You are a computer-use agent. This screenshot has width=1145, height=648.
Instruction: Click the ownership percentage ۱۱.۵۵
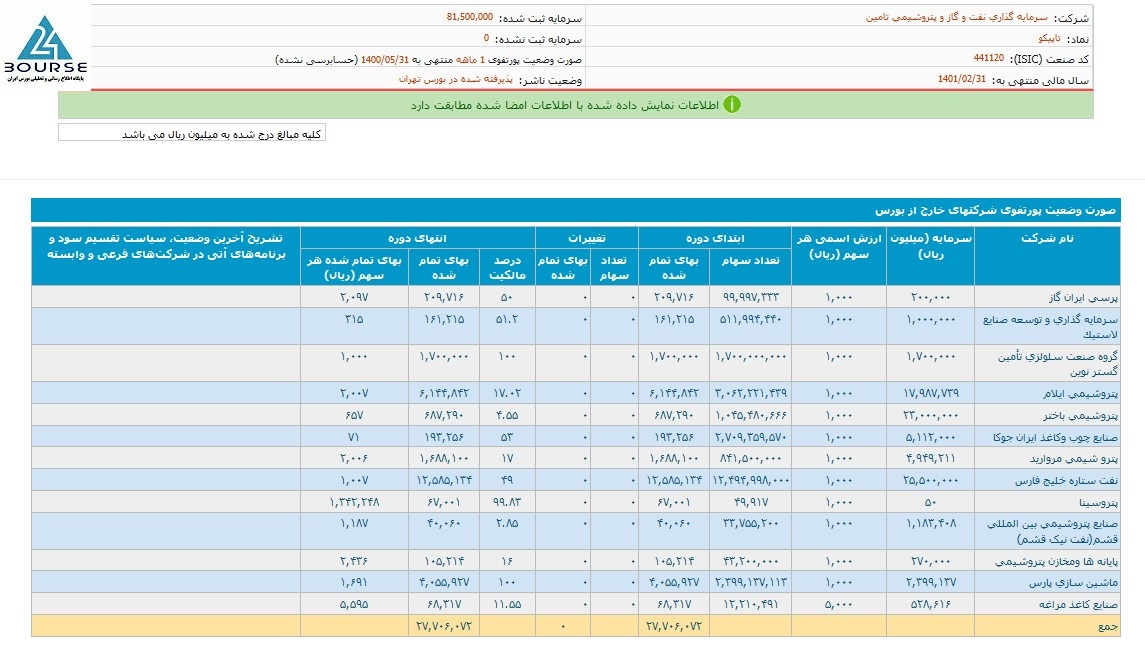(507, 604)
